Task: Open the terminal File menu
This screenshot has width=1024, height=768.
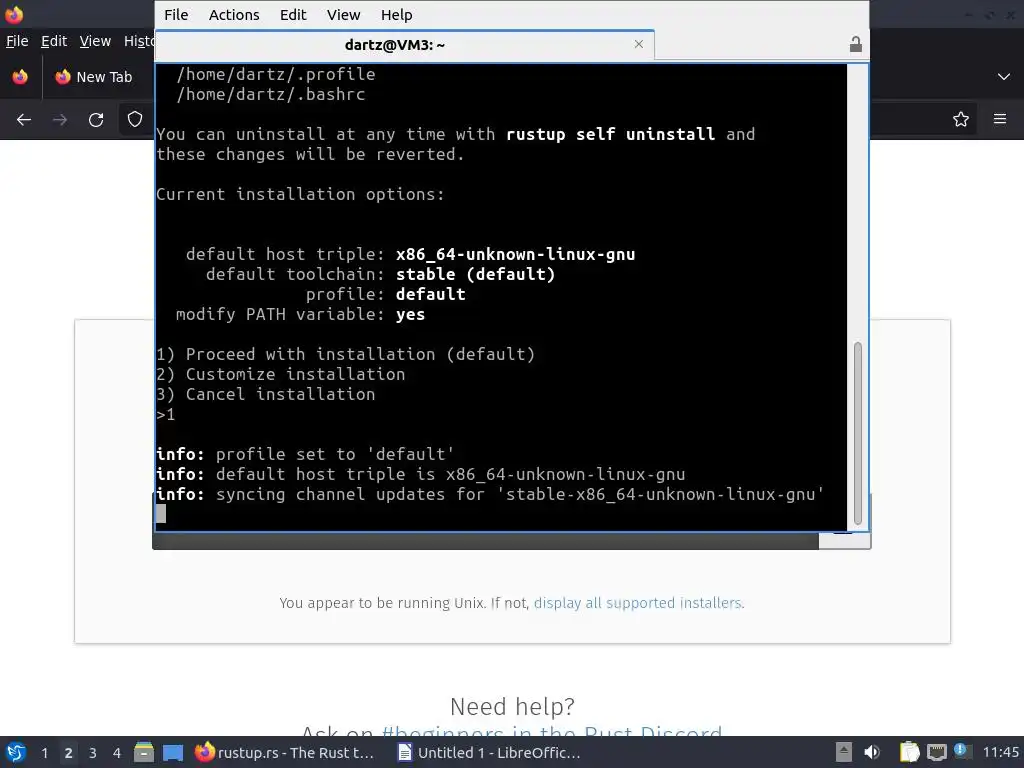Action: [x=176, y=15]
